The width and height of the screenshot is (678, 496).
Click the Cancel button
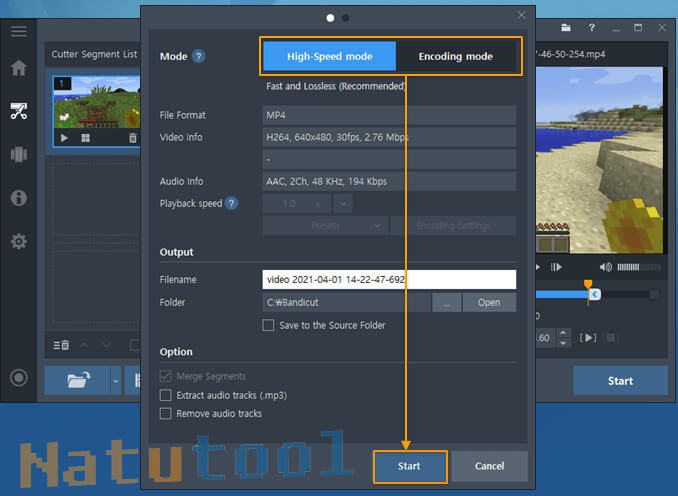489,466
